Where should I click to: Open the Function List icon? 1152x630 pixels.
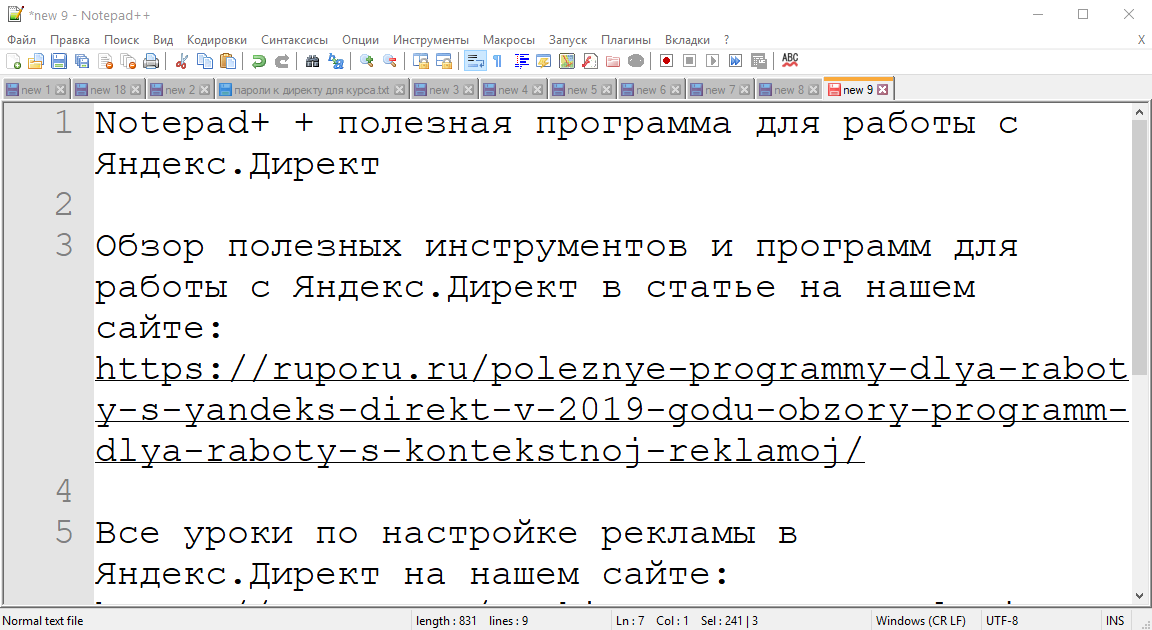590,61
